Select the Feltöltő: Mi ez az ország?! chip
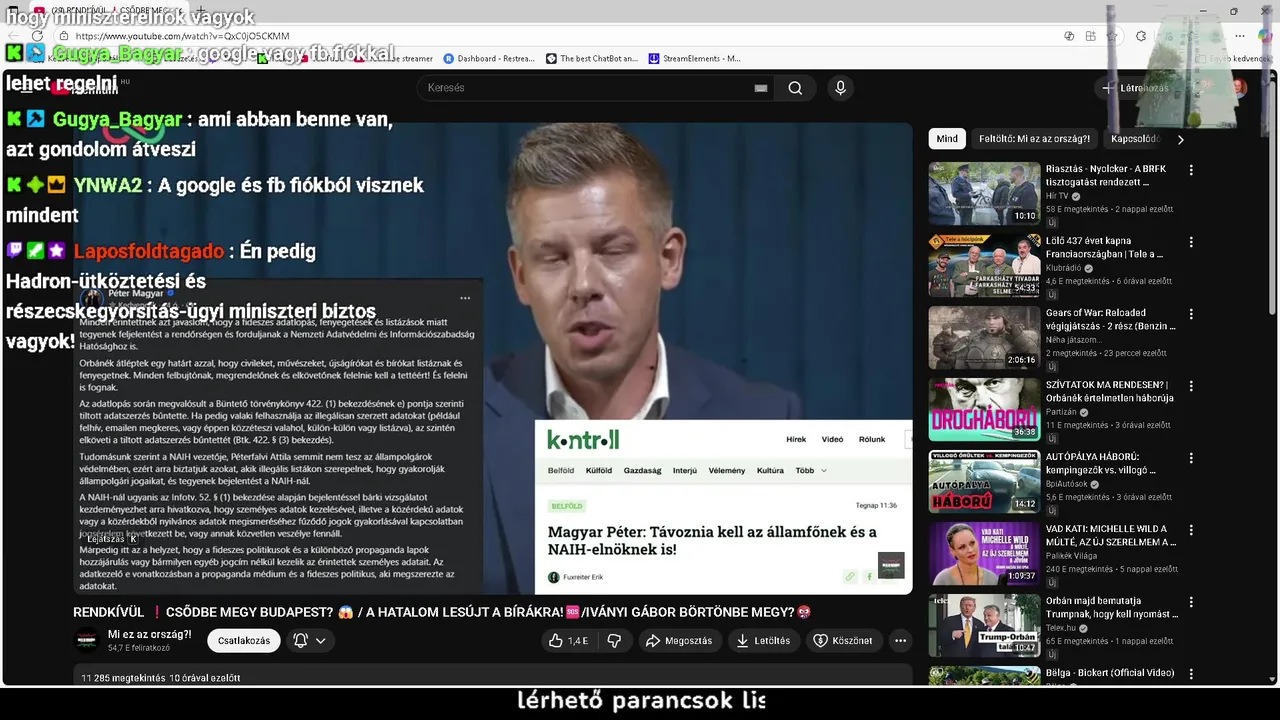Image resolution: width=1280 pixels, height=720 pixels. click(1034, 139)
